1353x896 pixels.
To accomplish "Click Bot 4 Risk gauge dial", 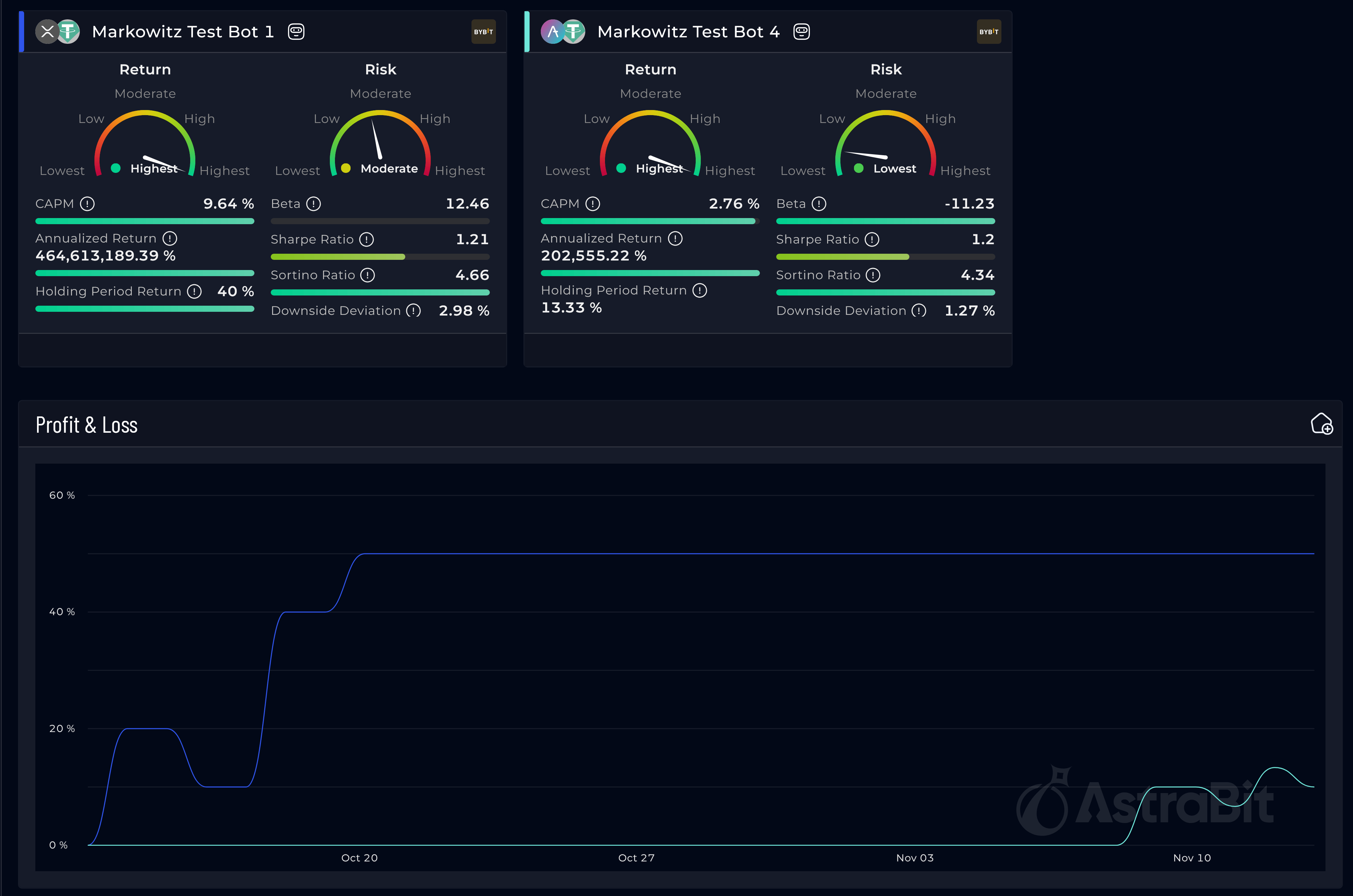I will [886, 143].
